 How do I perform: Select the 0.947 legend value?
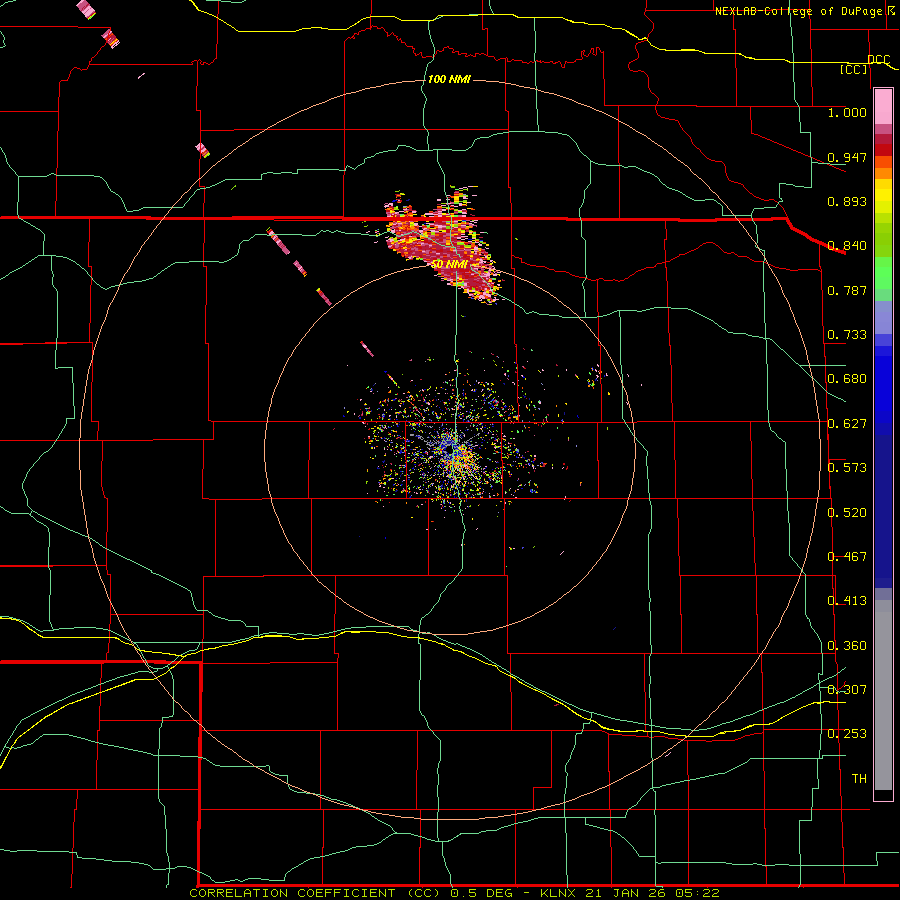pos(847,157)
